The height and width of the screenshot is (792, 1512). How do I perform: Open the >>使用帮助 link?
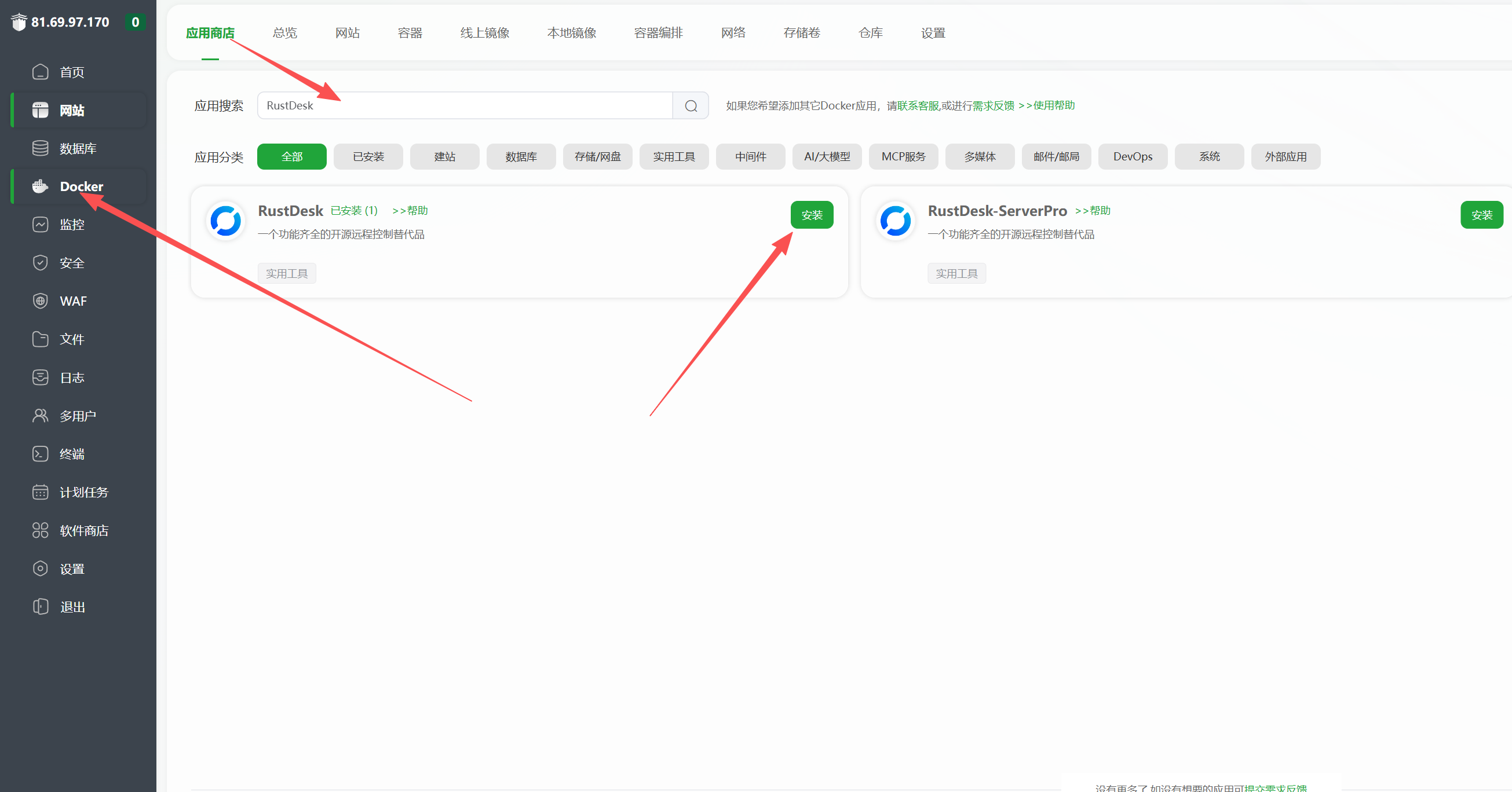click(x=1047, y=105)
